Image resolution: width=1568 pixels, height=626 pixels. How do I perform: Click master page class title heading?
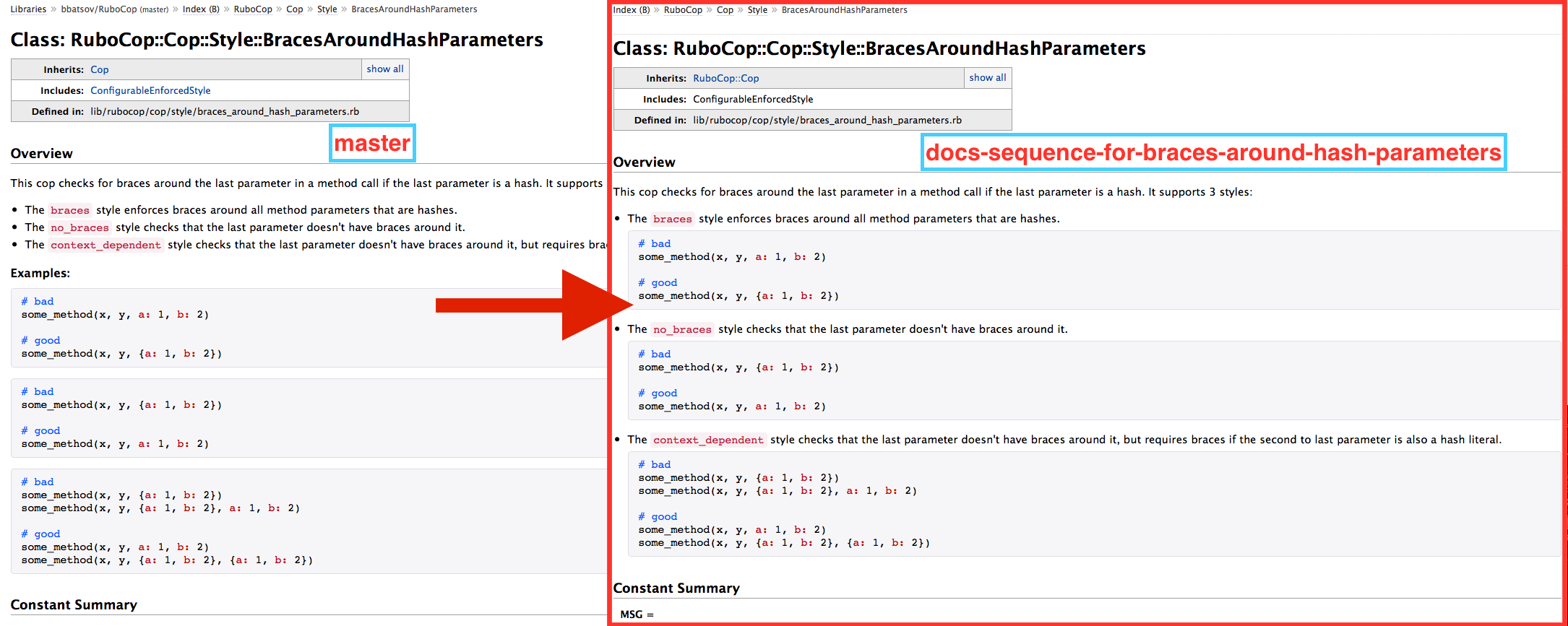(277, 40)
